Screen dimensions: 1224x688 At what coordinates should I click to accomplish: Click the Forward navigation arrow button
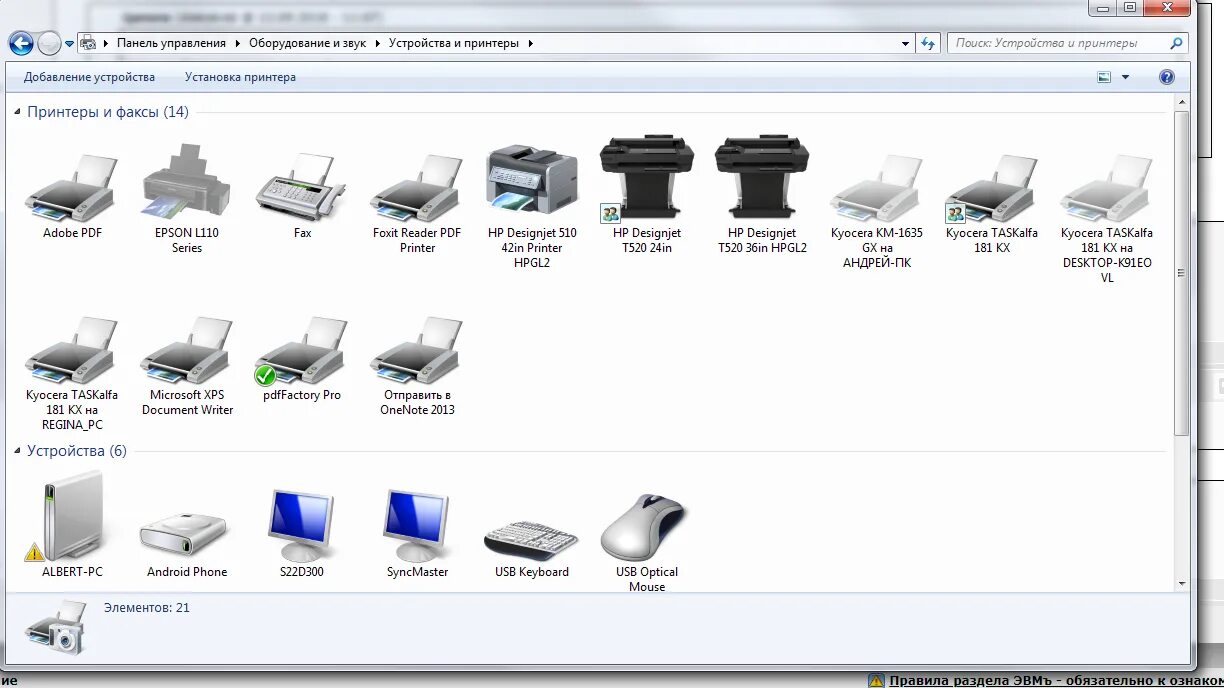coord(49,43)
